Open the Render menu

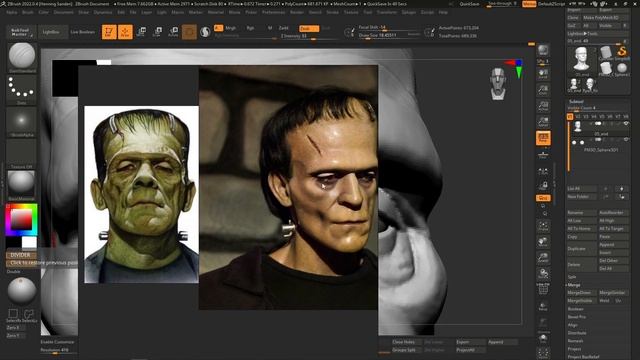click(297, 13)
